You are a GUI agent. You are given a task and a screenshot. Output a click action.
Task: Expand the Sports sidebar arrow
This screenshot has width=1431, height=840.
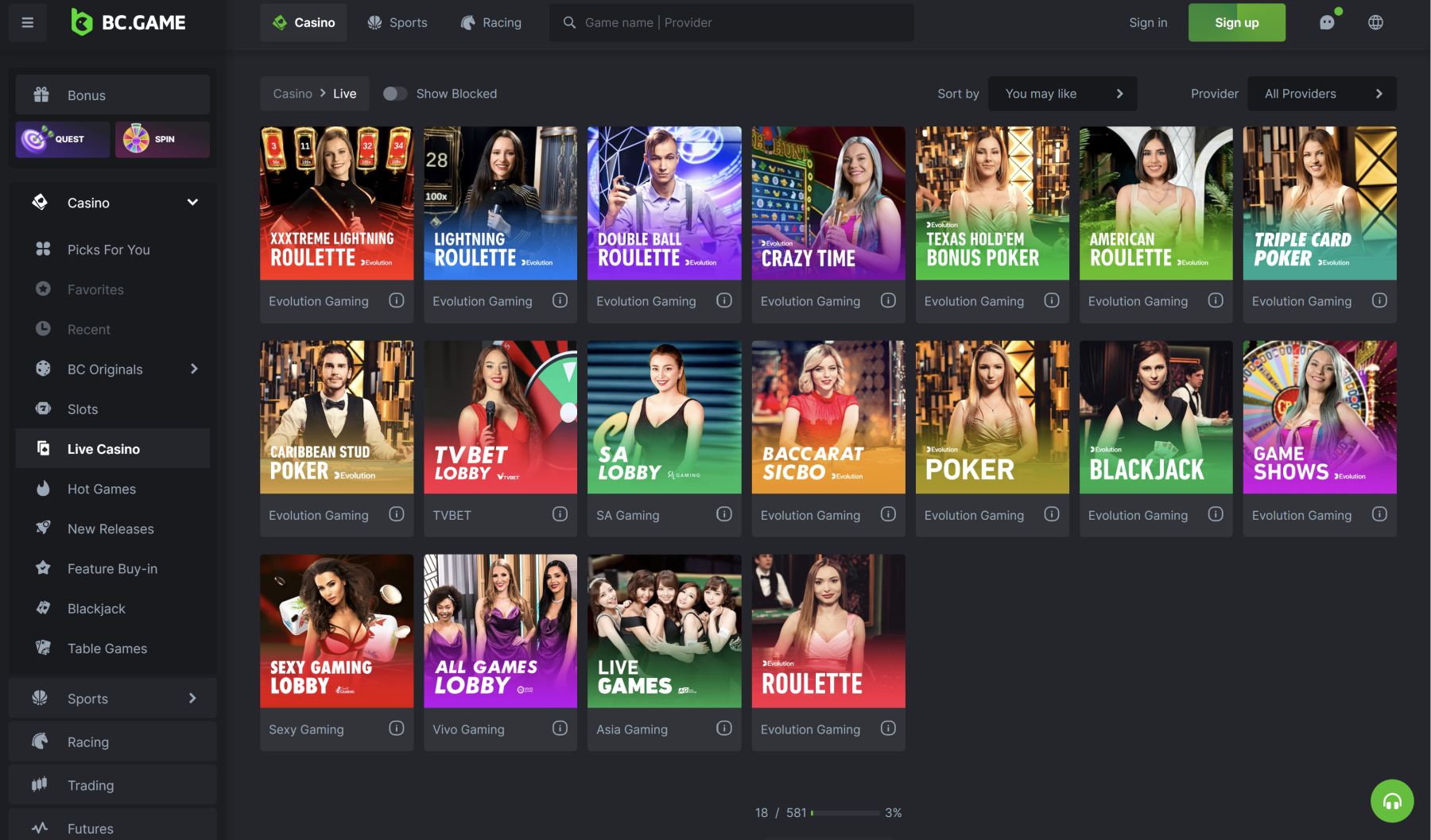pos(192,699)
